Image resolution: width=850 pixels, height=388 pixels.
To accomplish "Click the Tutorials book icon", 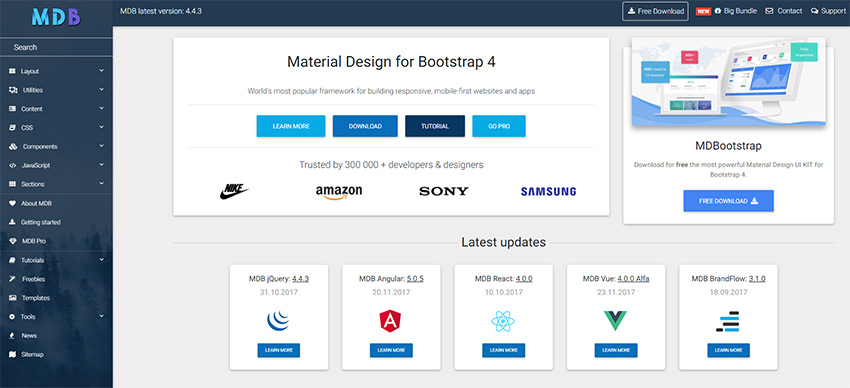I will point(12,260).
